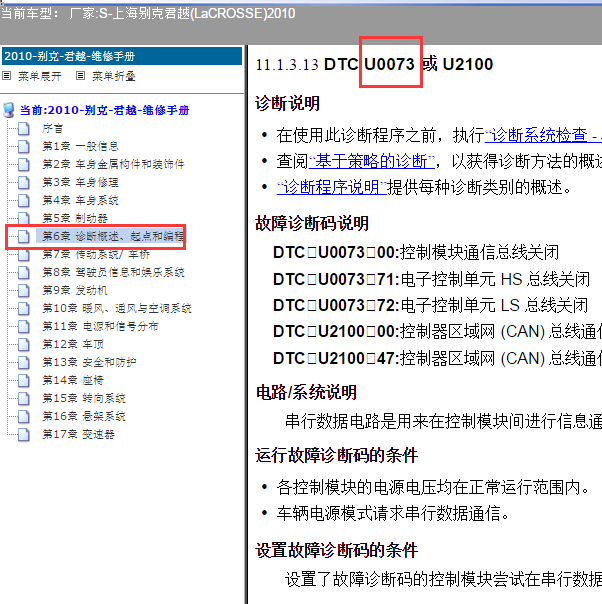Select 第14章 座椅 chapter

[73, 380]
